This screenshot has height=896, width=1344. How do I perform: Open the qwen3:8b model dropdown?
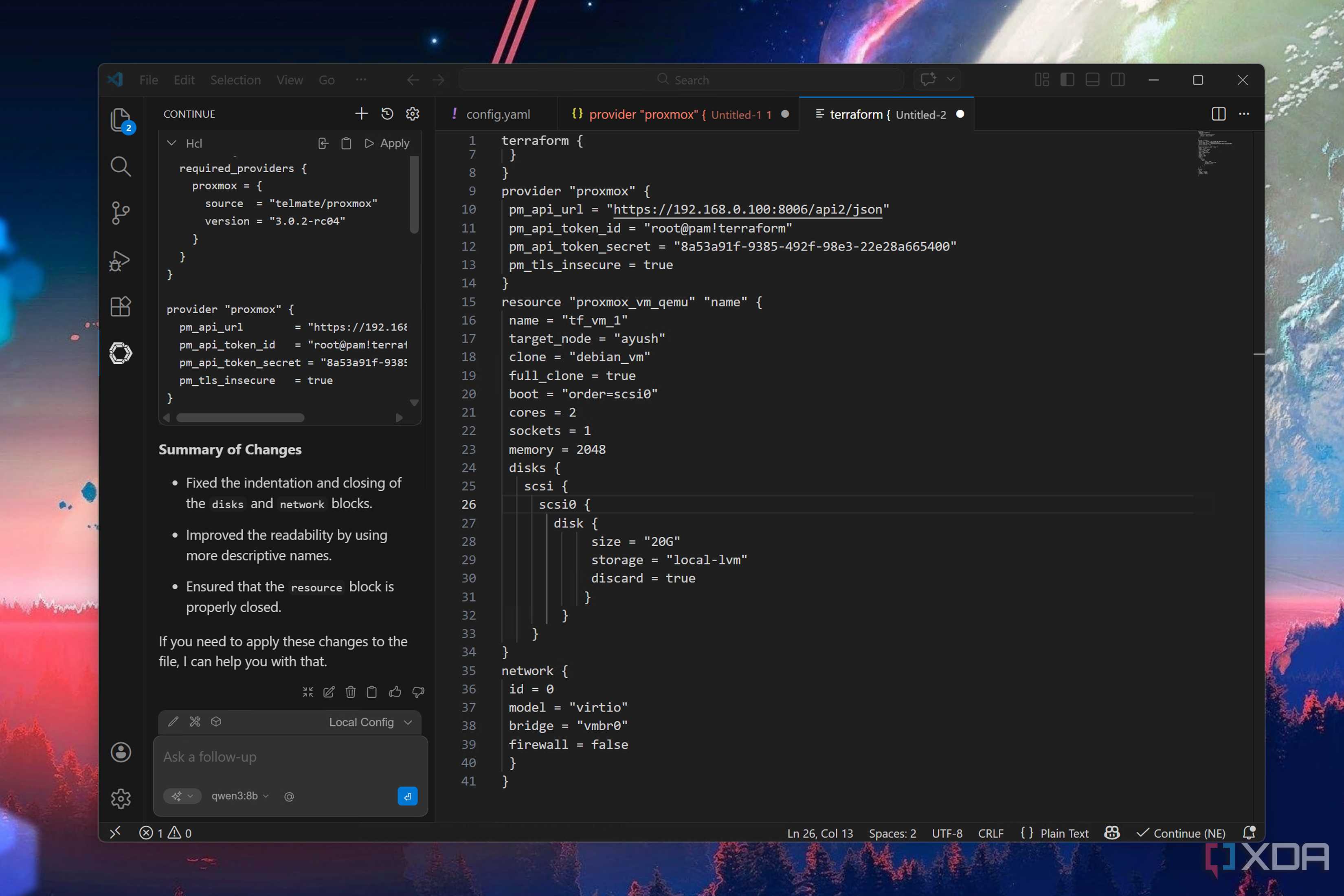[x=240, y=796]
